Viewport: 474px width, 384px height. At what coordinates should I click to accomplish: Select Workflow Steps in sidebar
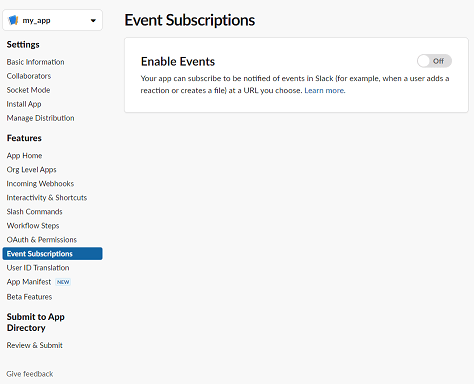[x=33, y=226]
